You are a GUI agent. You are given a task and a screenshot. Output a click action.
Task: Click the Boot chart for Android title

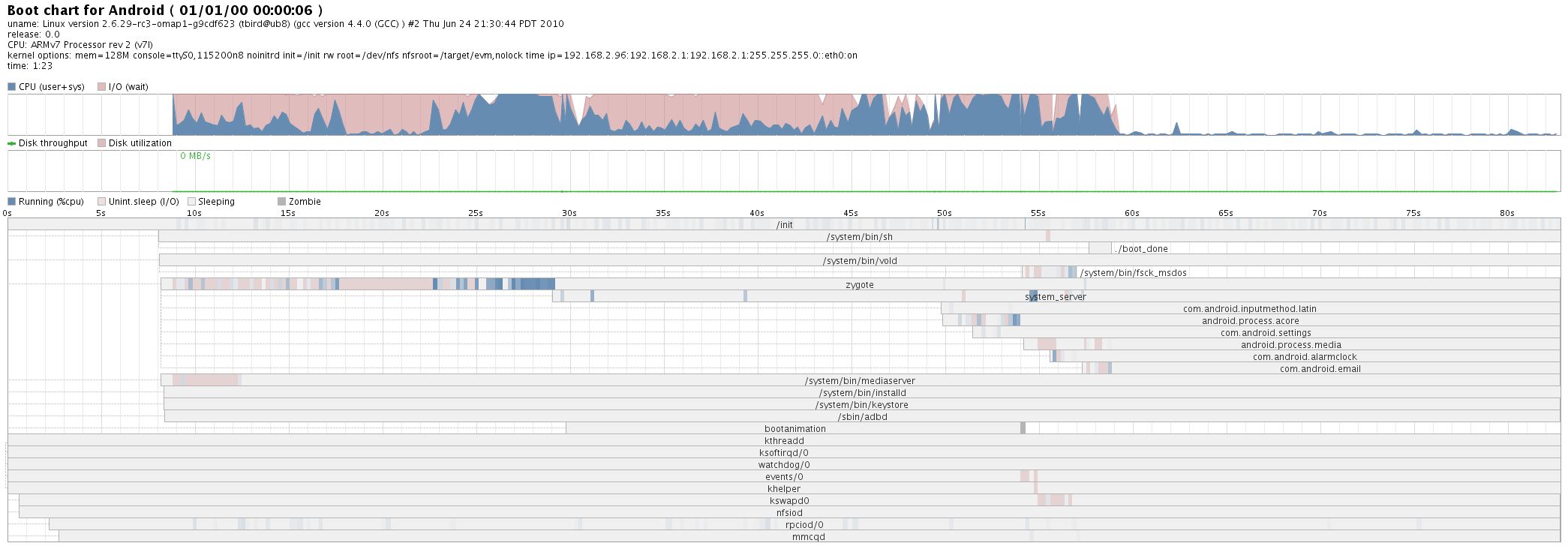(165, 10)
